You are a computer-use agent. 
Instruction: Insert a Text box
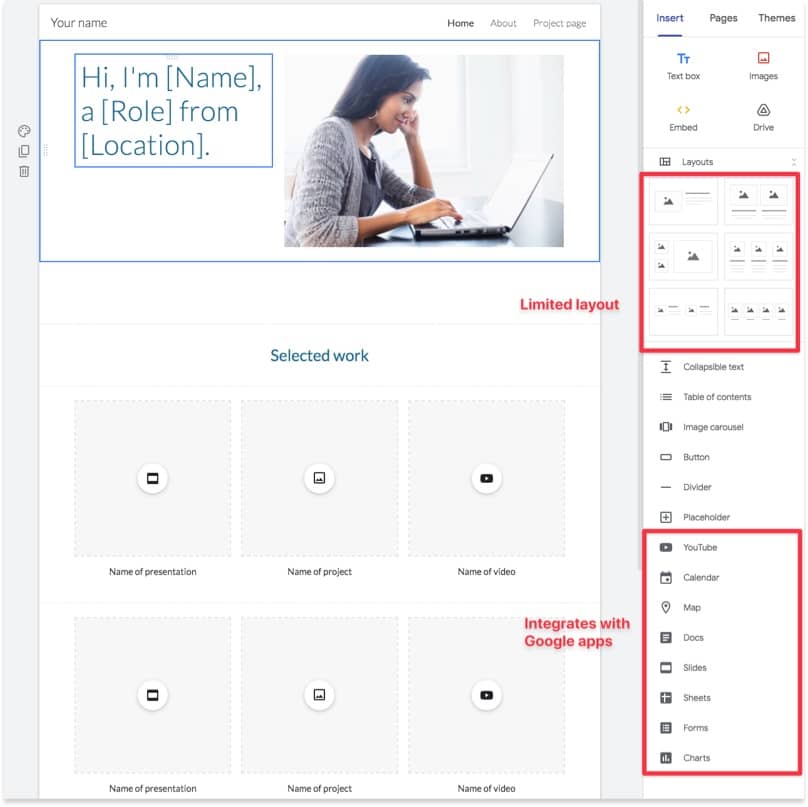point(683,66)
